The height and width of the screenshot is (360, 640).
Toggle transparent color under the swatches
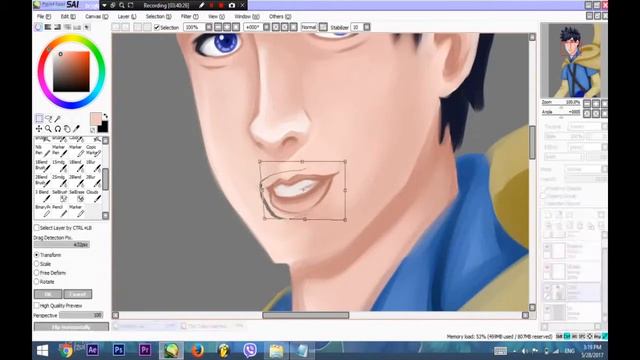click(x=93, y=130)
